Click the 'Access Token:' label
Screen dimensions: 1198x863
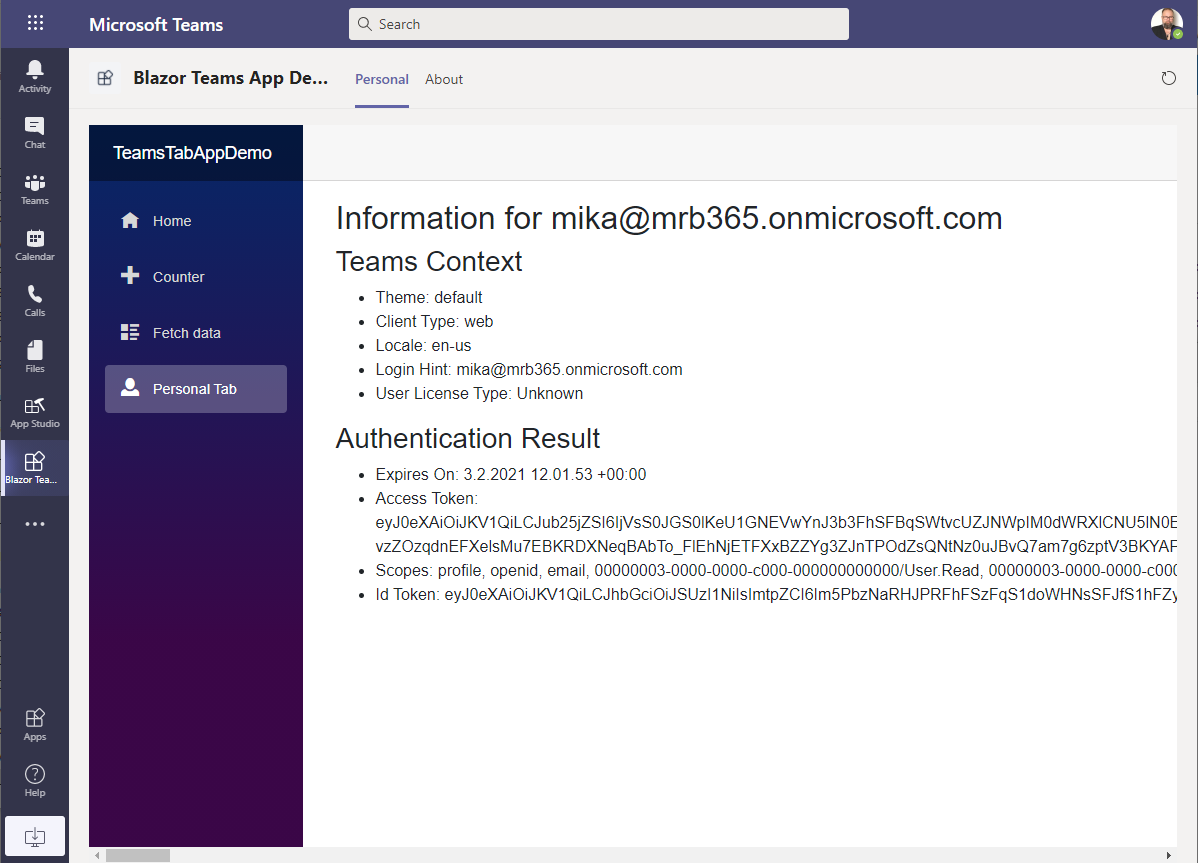[x=426, y=498]
